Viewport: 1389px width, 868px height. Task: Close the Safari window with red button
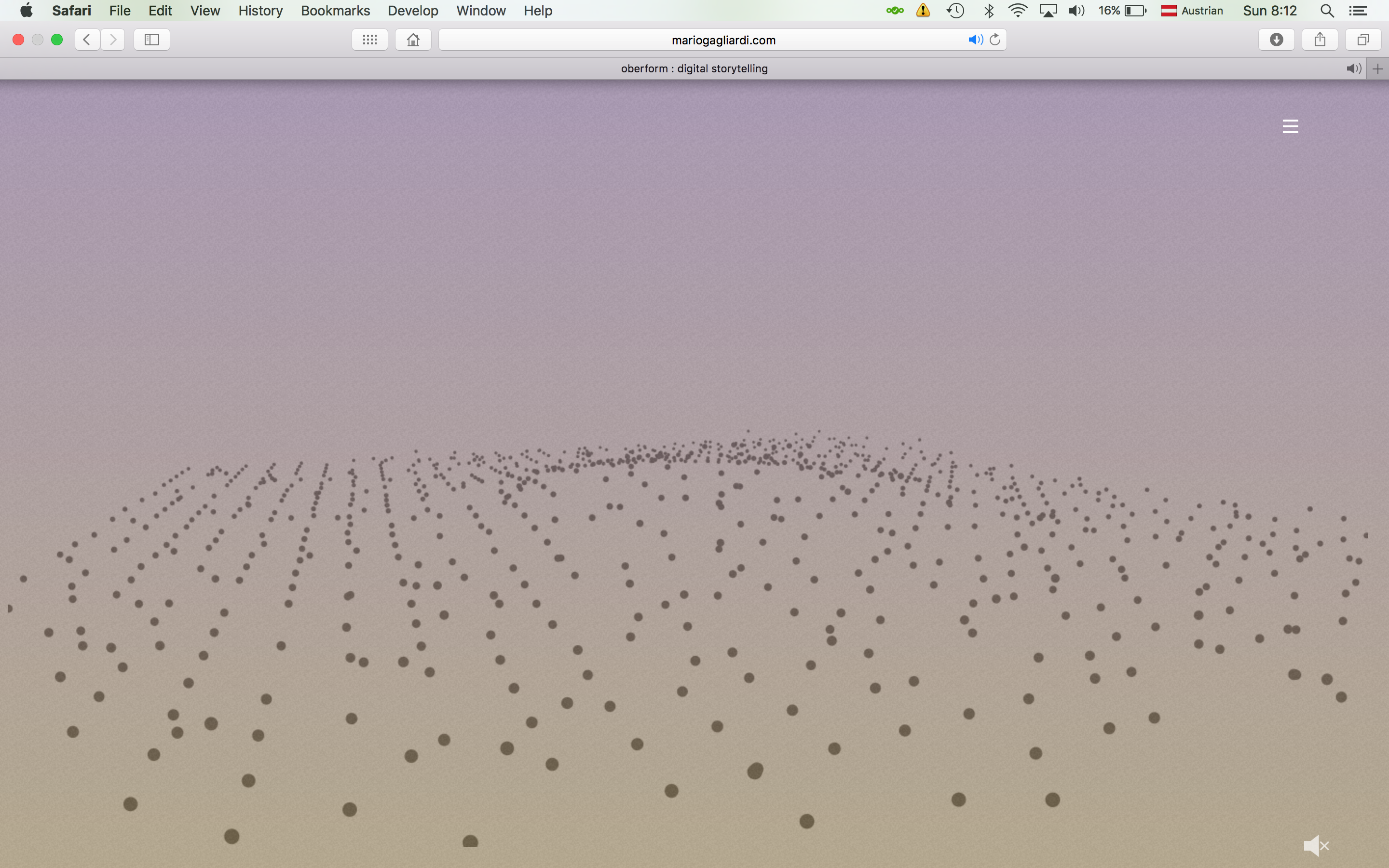pyautogui.click(x=18, y=40)
